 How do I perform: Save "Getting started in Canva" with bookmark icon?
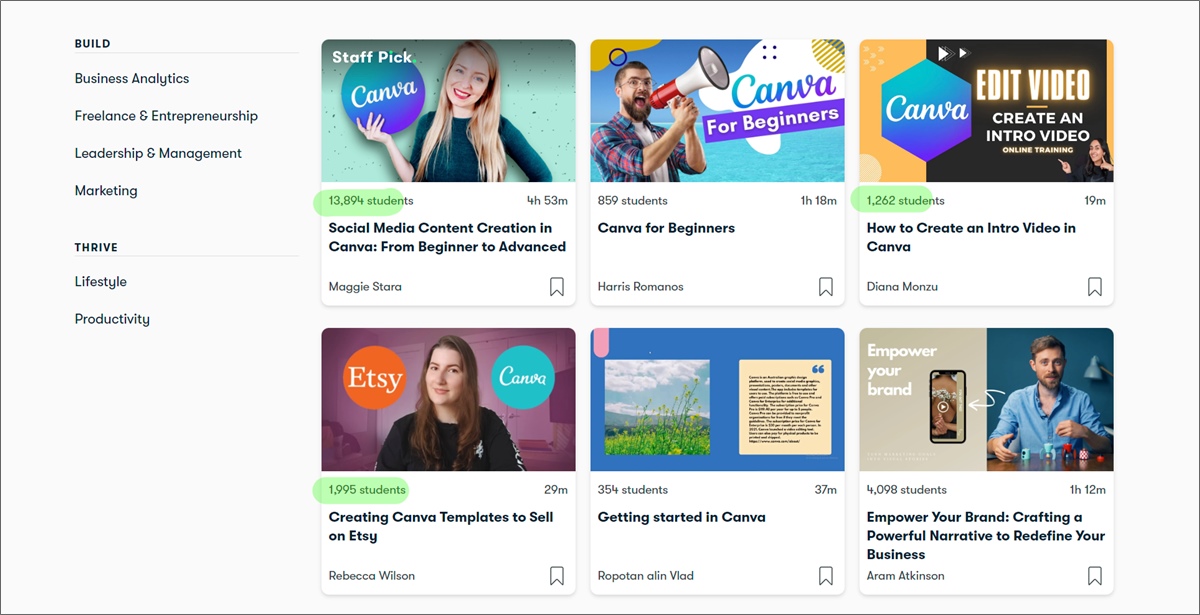click(x=825, y=575)
